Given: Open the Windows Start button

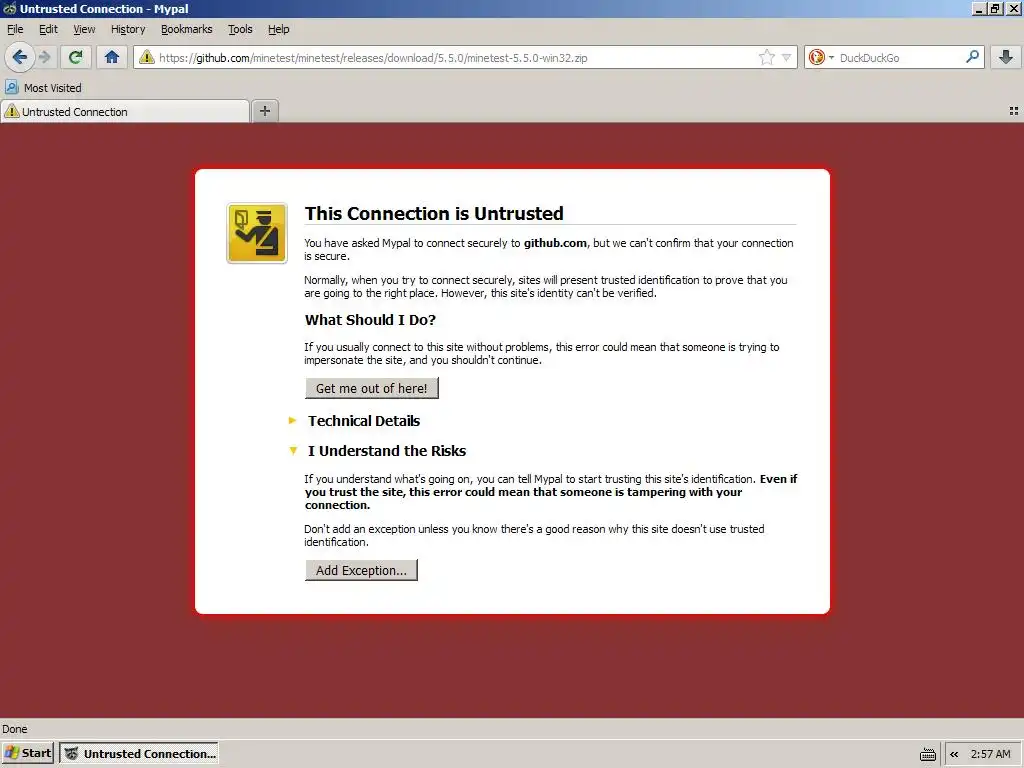Looking at the screenshot, I should (x=27, y=753).
